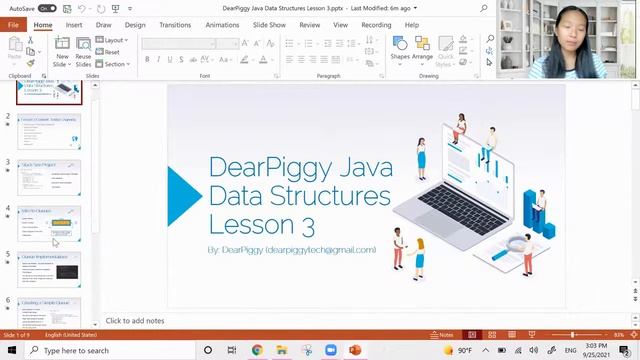Open the Copy options dropdown arrow

pyautogui.click(x=40, y=52)
